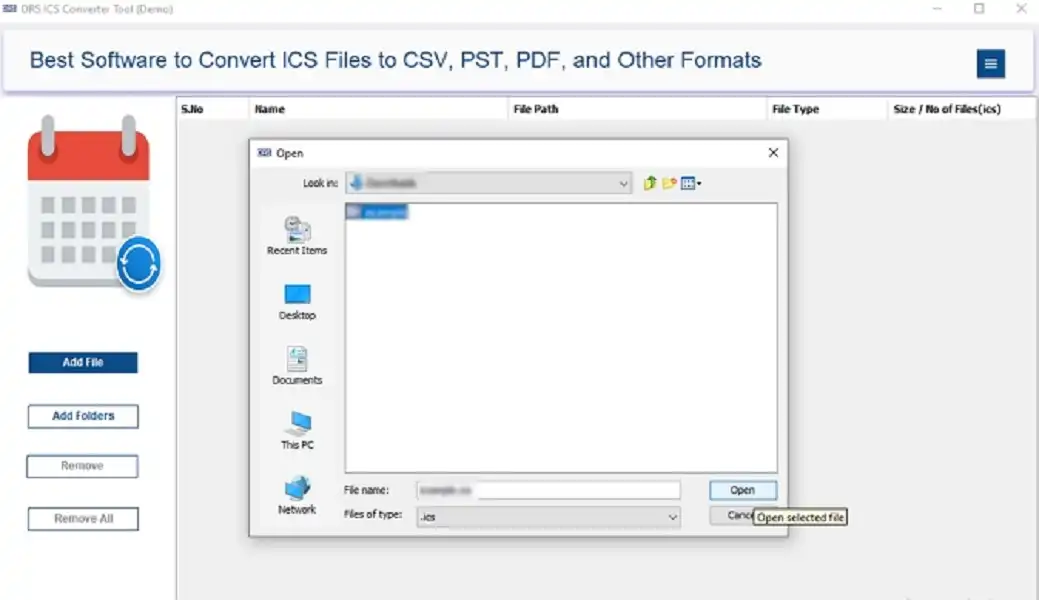Image resolution: width=1039 pixels, height=600 pixels.
Task: Maximize the DRS ICS Converter window
Action: (979, 9)
